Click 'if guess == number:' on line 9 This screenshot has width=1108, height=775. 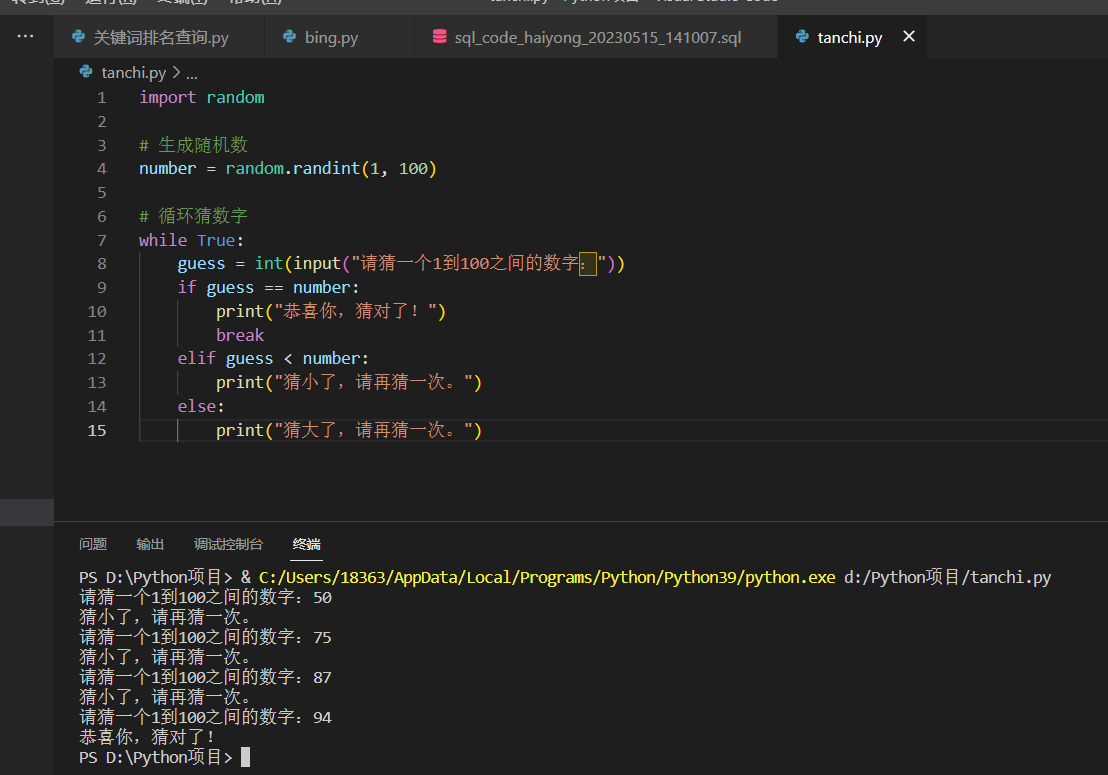pos(268,288)
